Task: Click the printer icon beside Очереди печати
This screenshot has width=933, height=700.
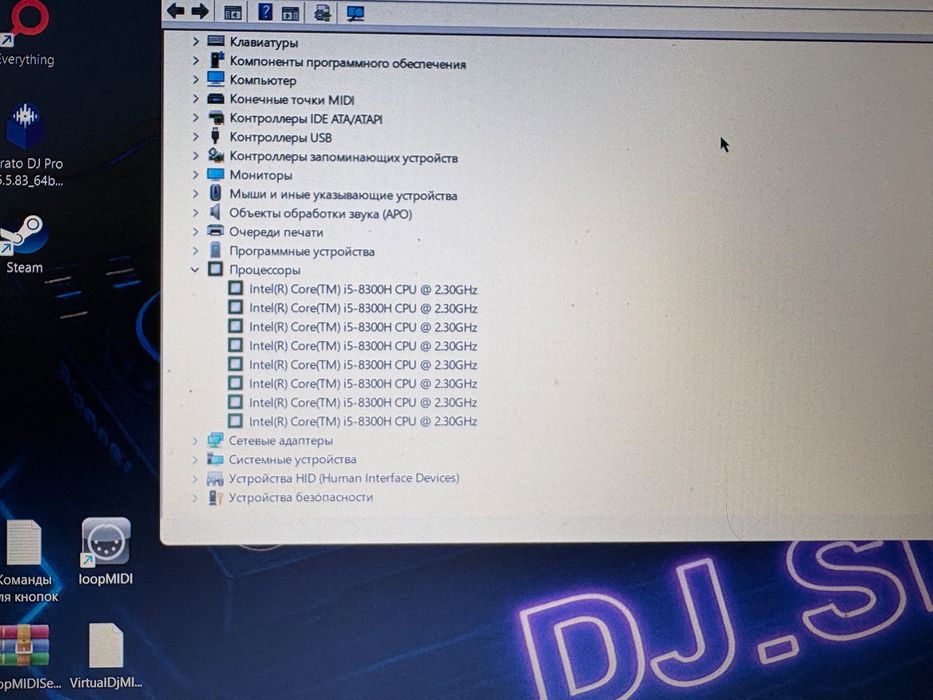Action: pos(215,231)
